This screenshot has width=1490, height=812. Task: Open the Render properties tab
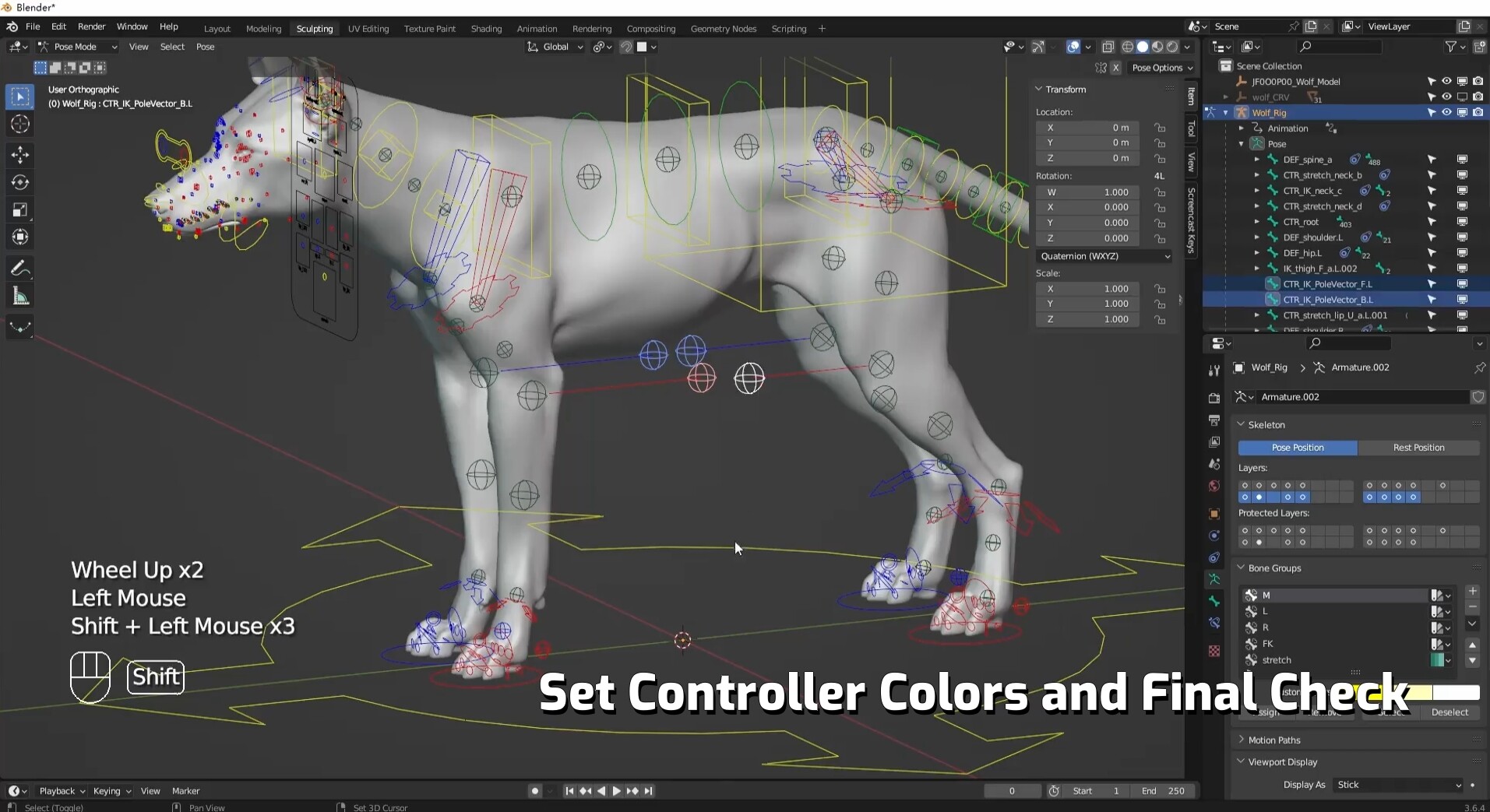[1213, 398]
